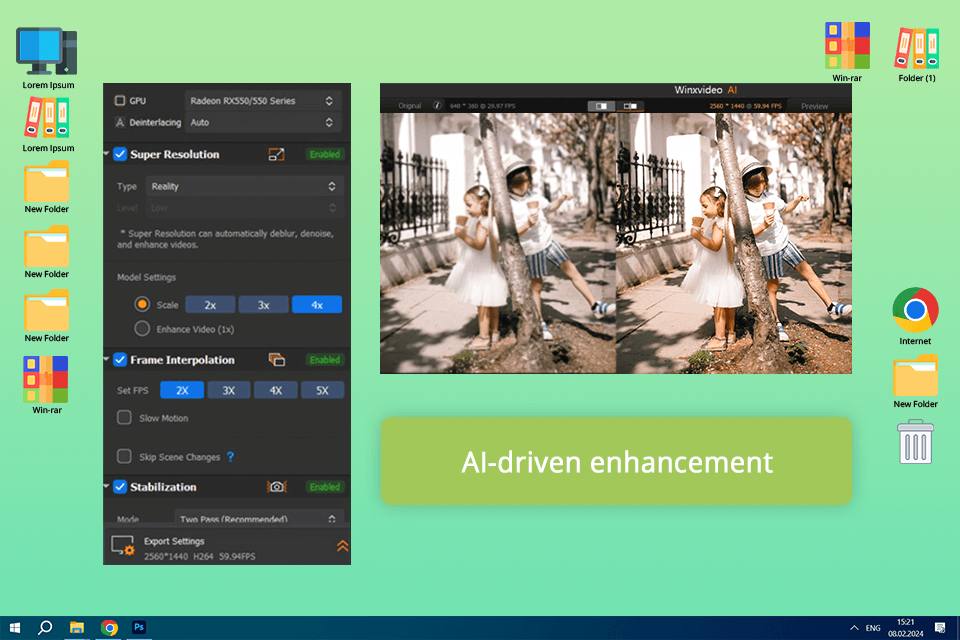Uncheck the Stabilization checkbox
The height and width of the screenshot is (640, 960).
click(x=120, y=487)
